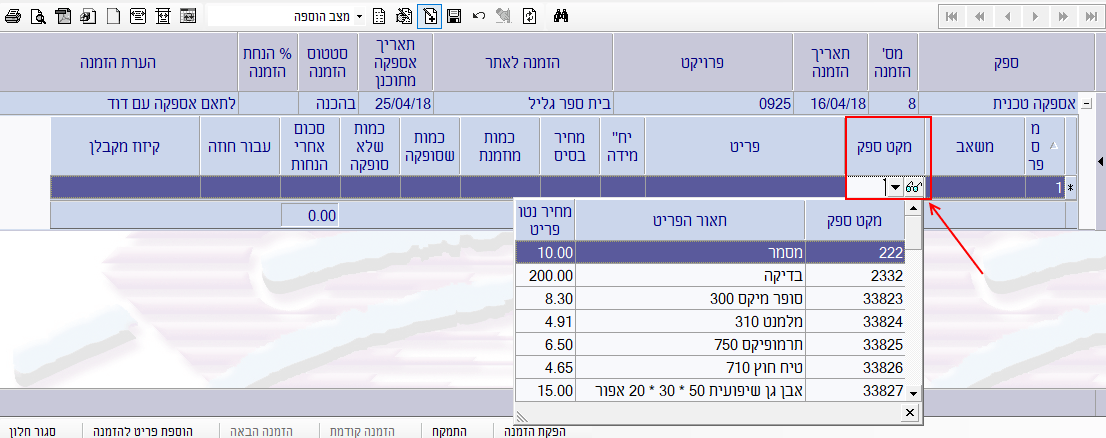Viewport: 1106px width, 438px height.
Task: Open print preview with the magnifier icon
Action: point(38,17)
